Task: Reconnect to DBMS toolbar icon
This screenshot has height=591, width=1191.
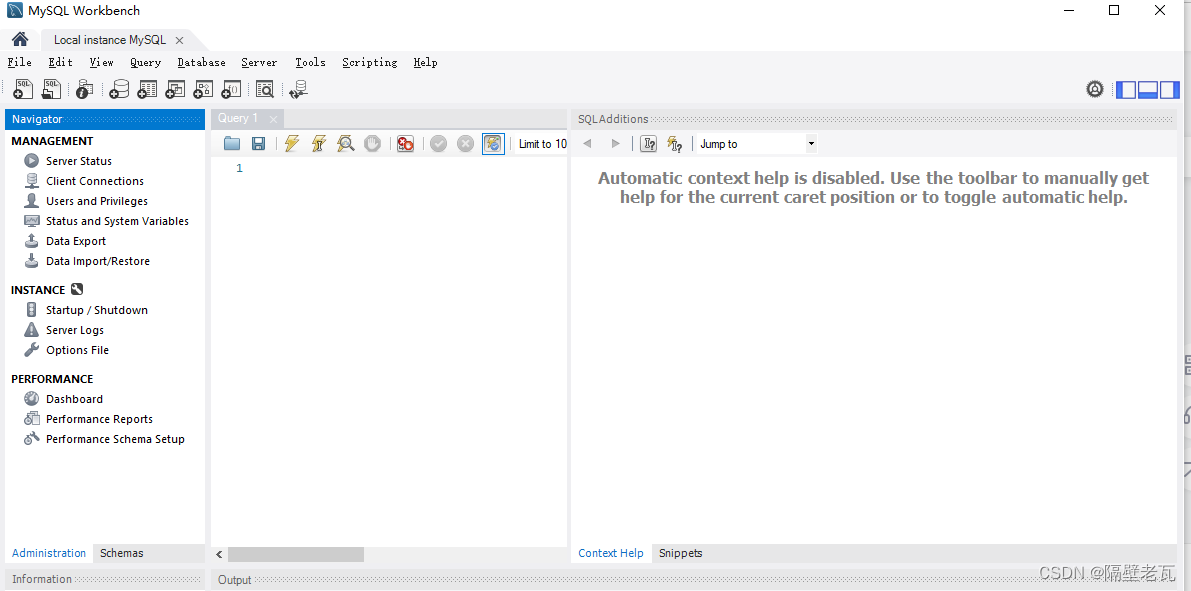Action: [299, 90]
